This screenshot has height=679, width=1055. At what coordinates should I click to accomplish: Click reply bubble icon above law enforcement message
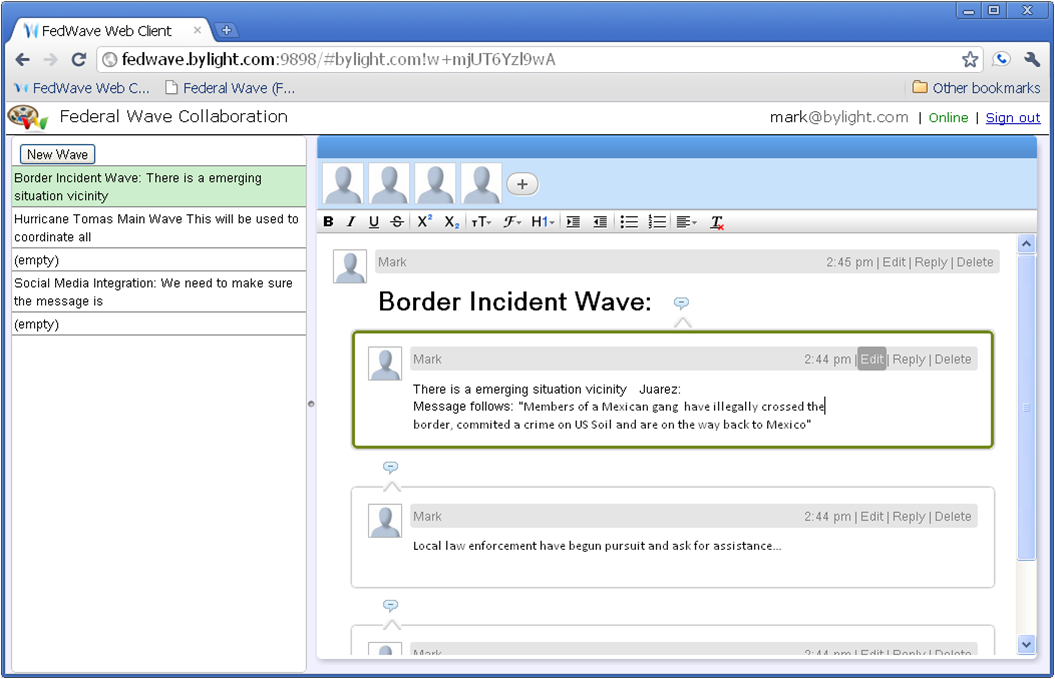(x=390, y=467)
